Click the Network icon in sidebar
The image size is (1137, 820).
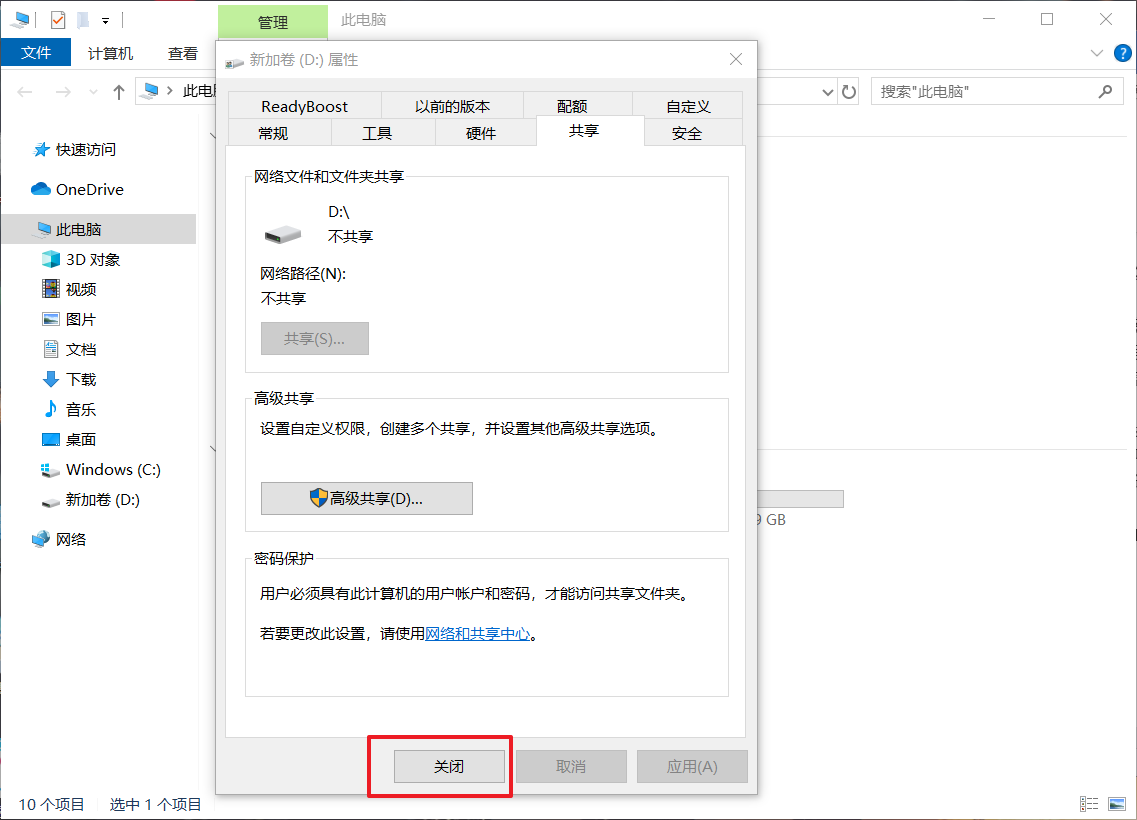[x=41, y=539]
